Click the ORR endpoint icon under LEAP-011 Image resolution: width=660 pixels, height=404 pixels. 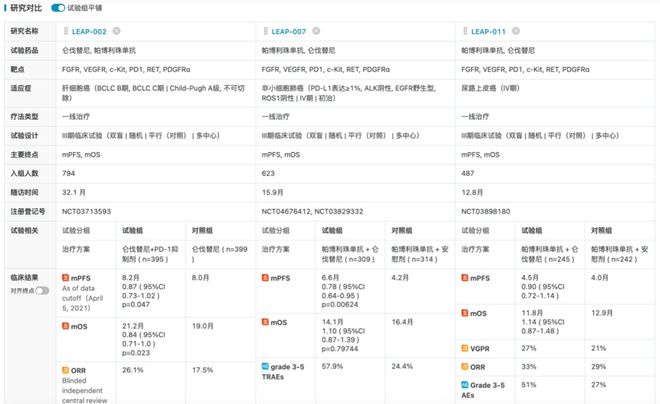[465, 367]
